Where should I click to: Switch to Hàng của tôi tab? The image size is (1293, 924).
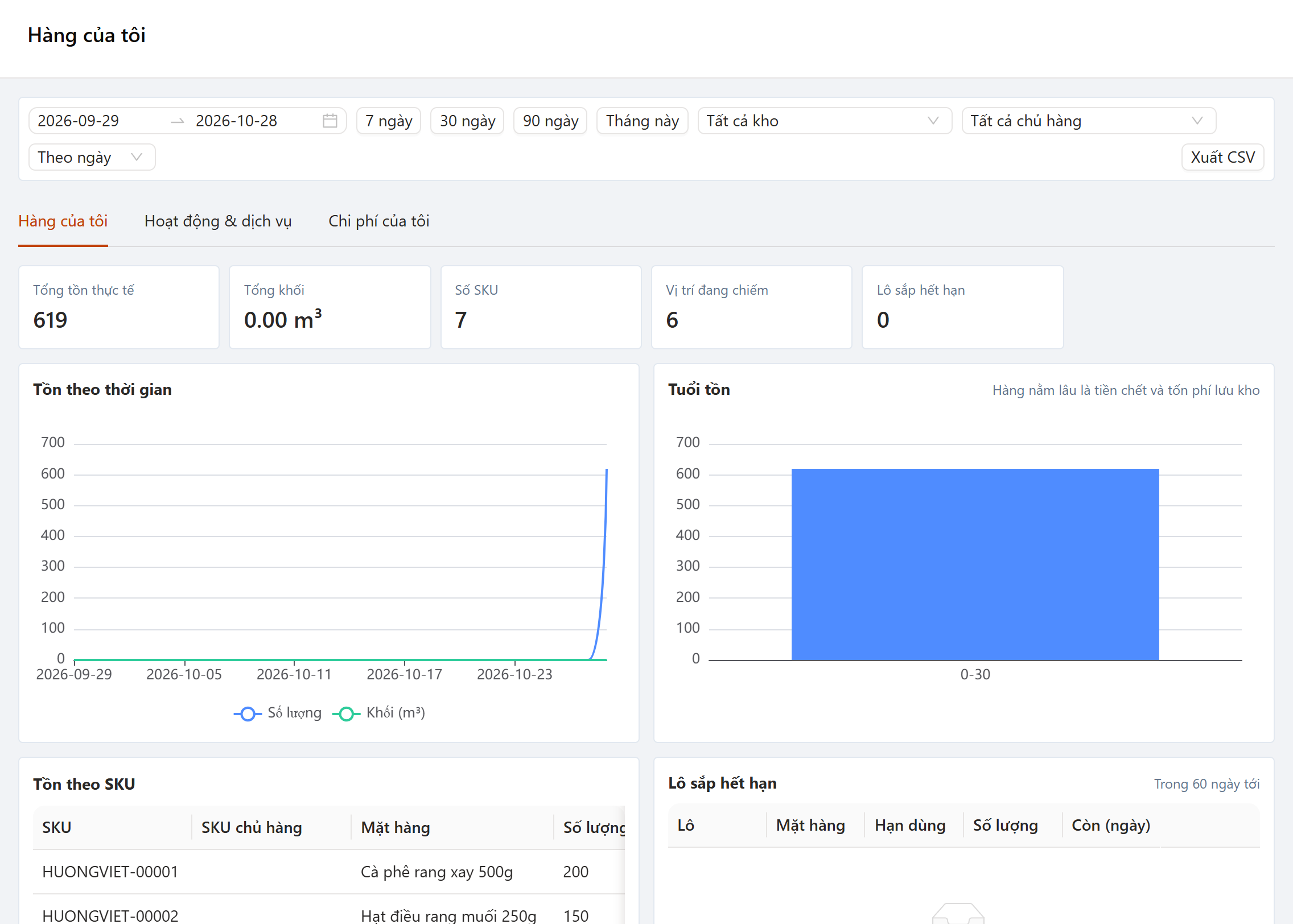(x=63, y=221)
